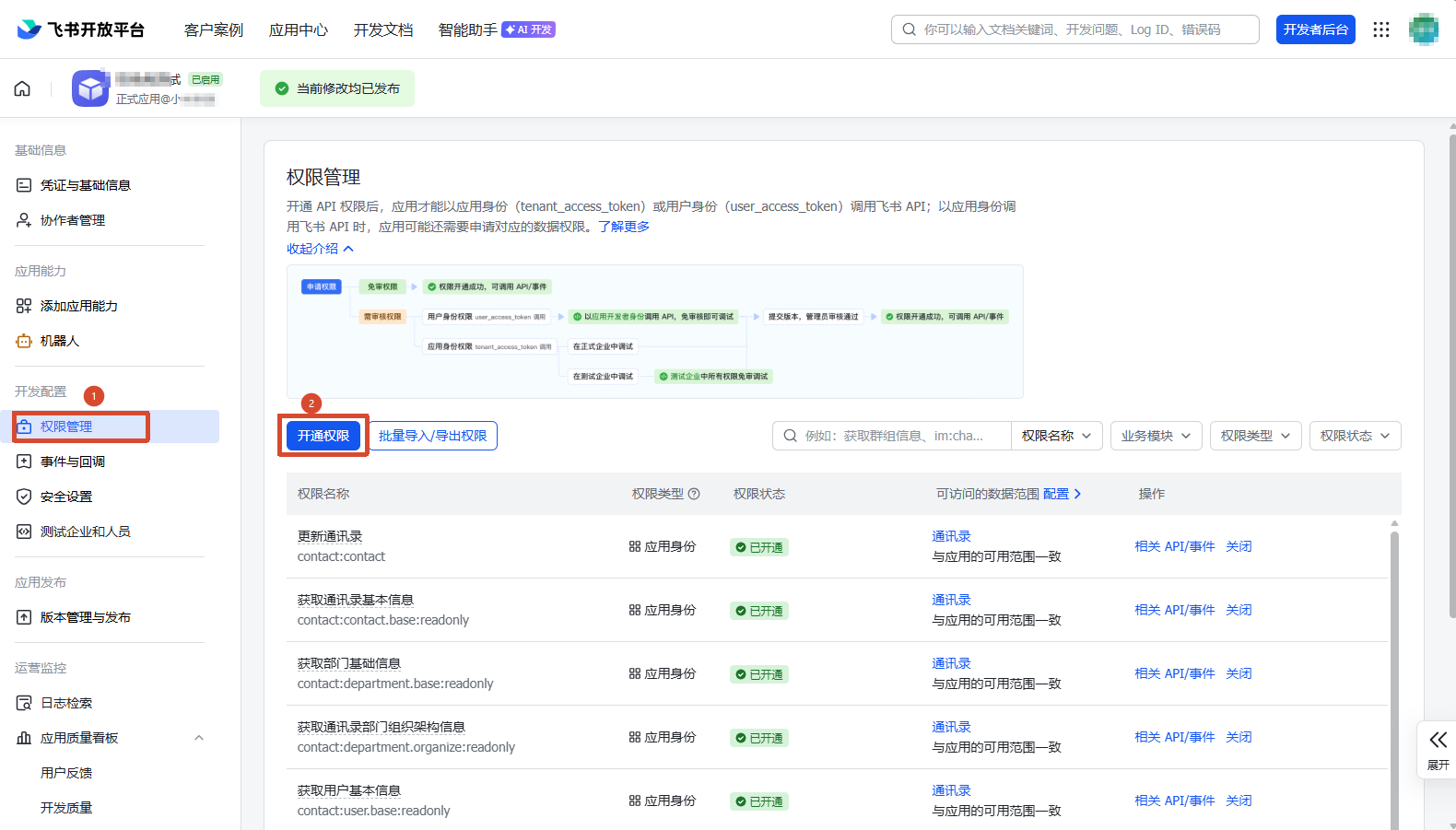The width and height of the screenshot is (1456, 830).
Task: Click the double-chevron 展开 panel icon
Action: tap(1438, 740)
